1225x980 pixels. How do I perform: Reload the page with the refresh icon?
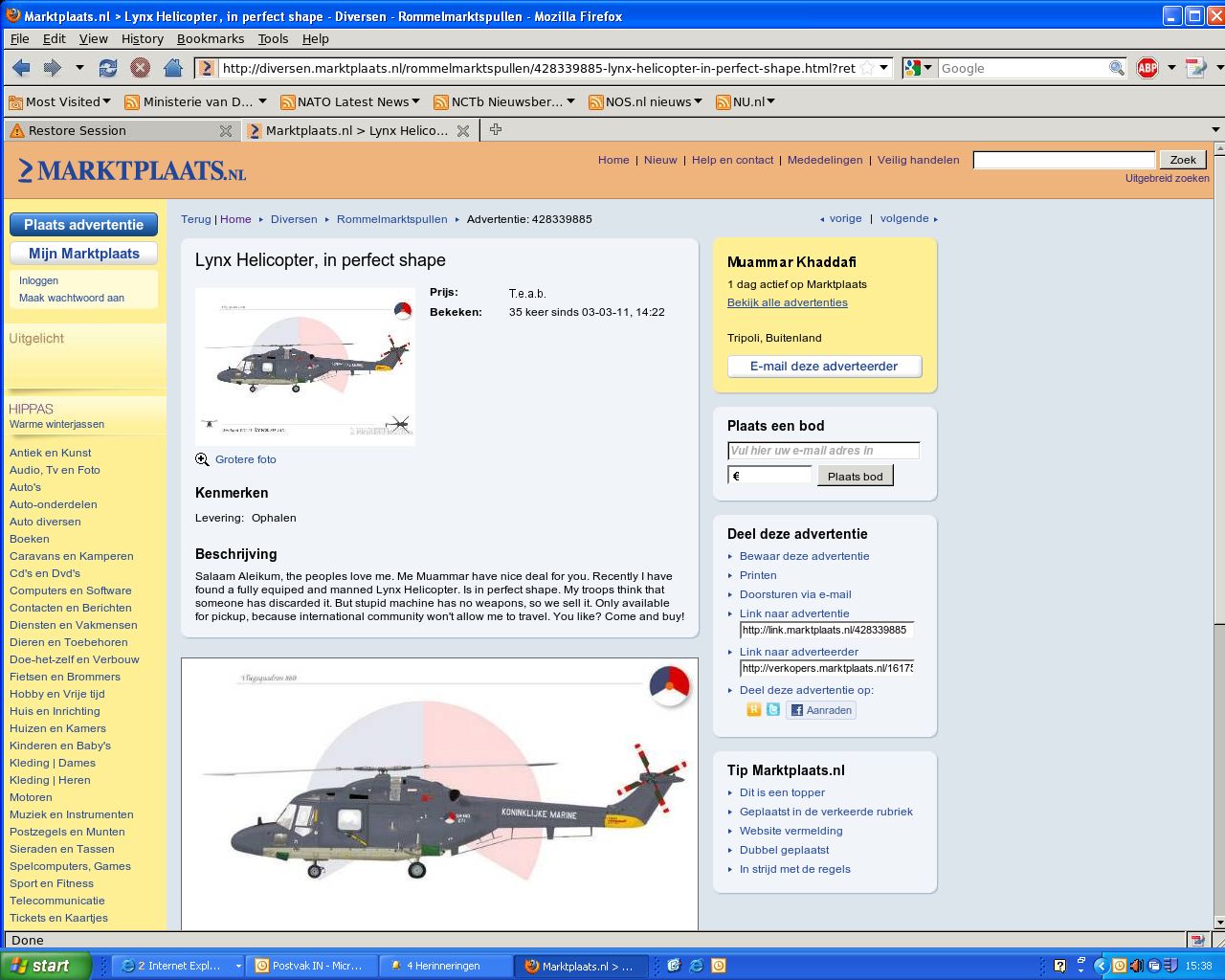click(x=108, y=68)
